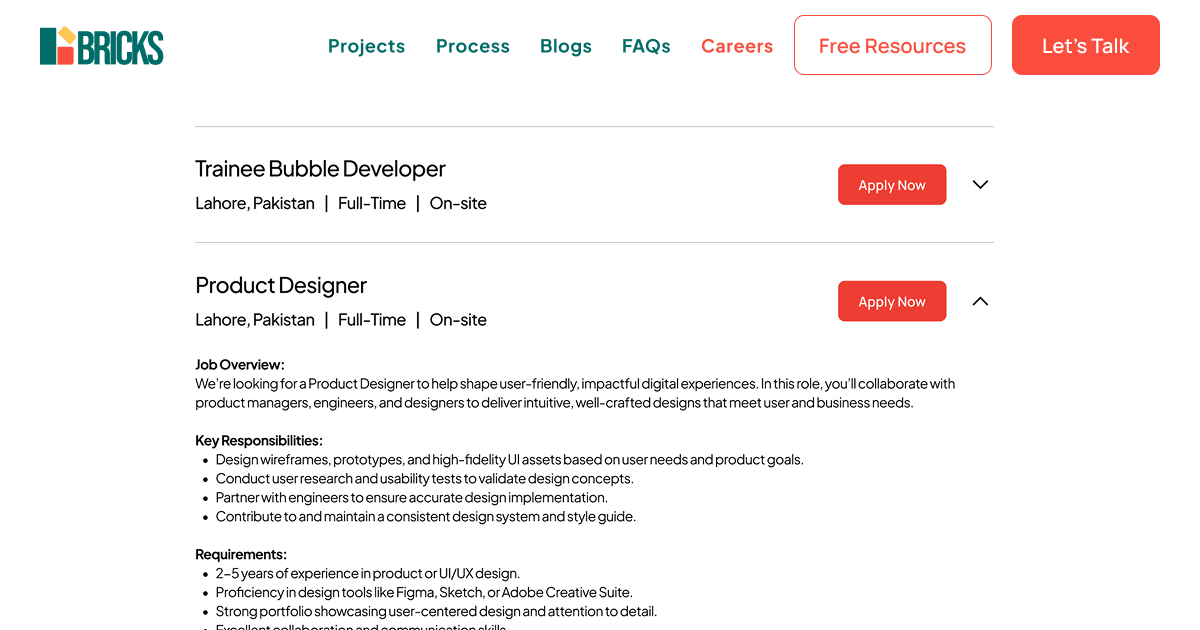The image size is (1200, 630).
Task: Click 'On-site' under Trainee Bubble Developer
Action: pos(458,204)
